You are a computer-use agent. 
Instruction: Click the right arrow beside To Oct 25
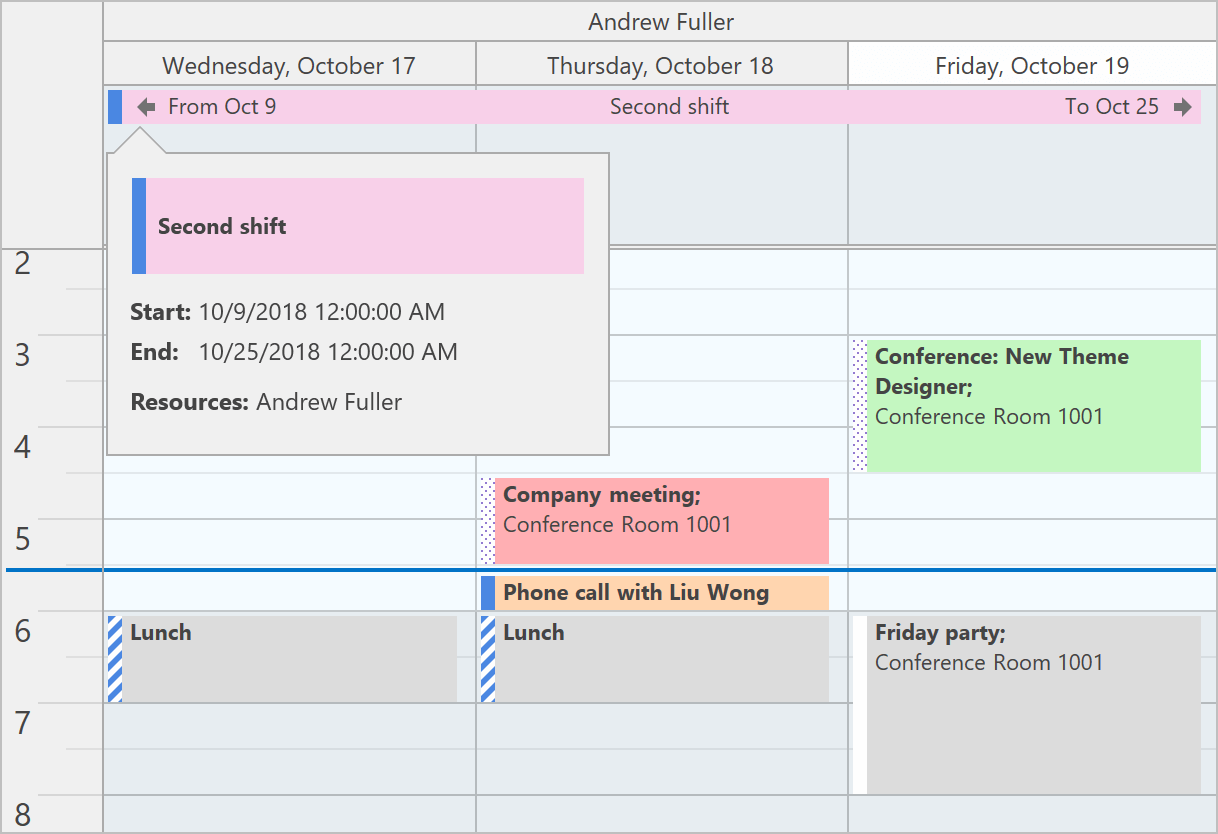pyautogui.click(x=1183, y=107)
